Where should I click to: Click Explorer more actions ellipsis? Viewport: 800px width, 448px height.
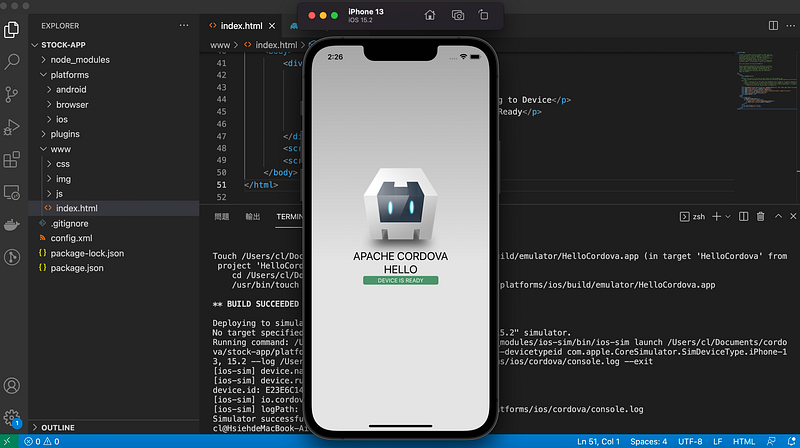click(184, 26)
